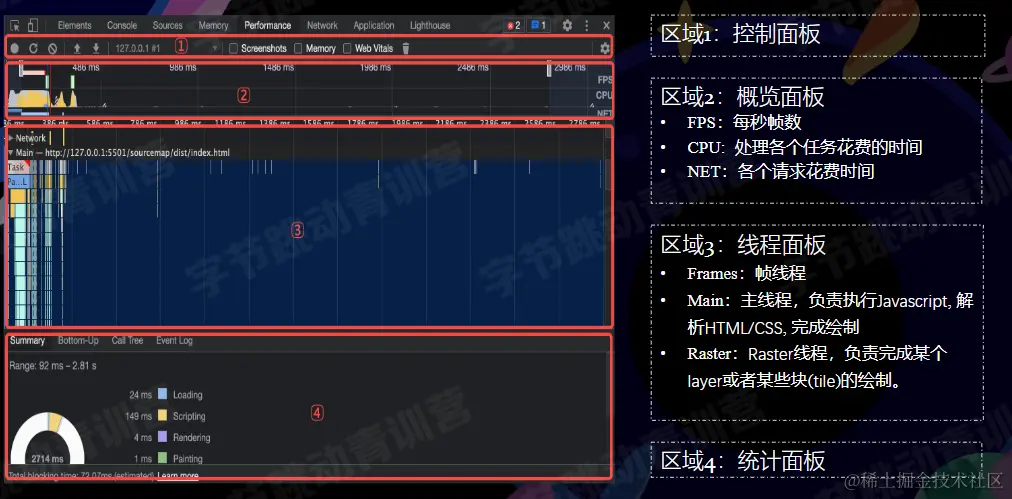Switch to the Memory tab
This screenshot has width=1012, height=499.
point(214,25)
